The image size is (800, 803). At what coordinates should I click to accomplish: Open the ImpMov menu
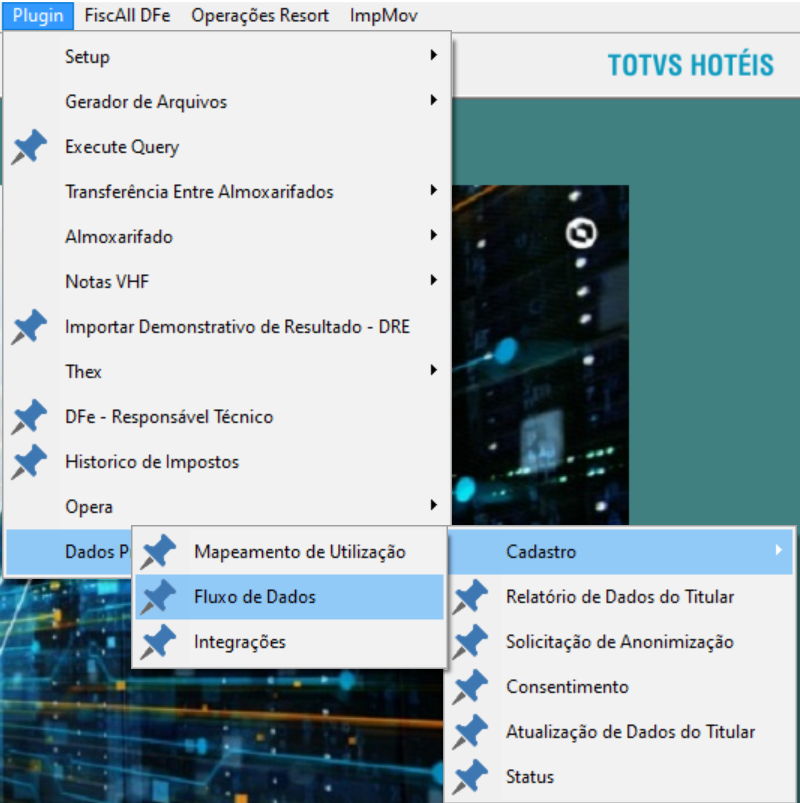tap(384, 16)
